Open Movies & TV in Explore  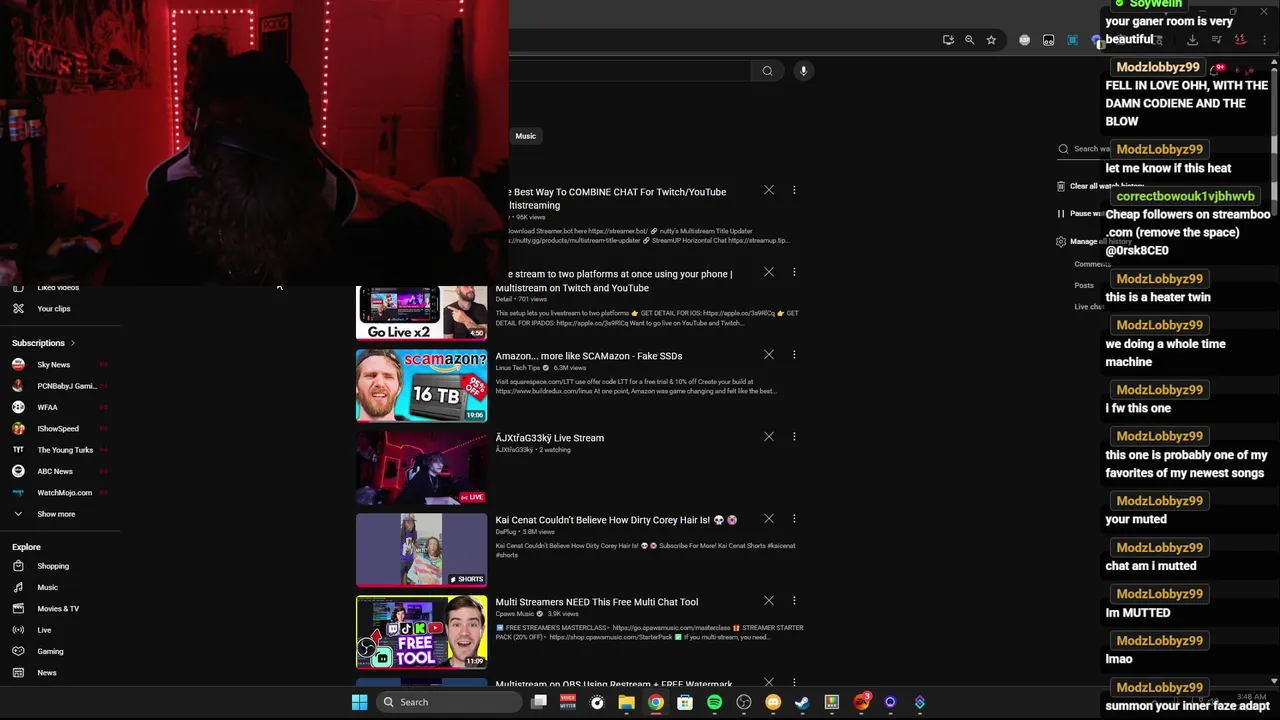click(60, 608)
